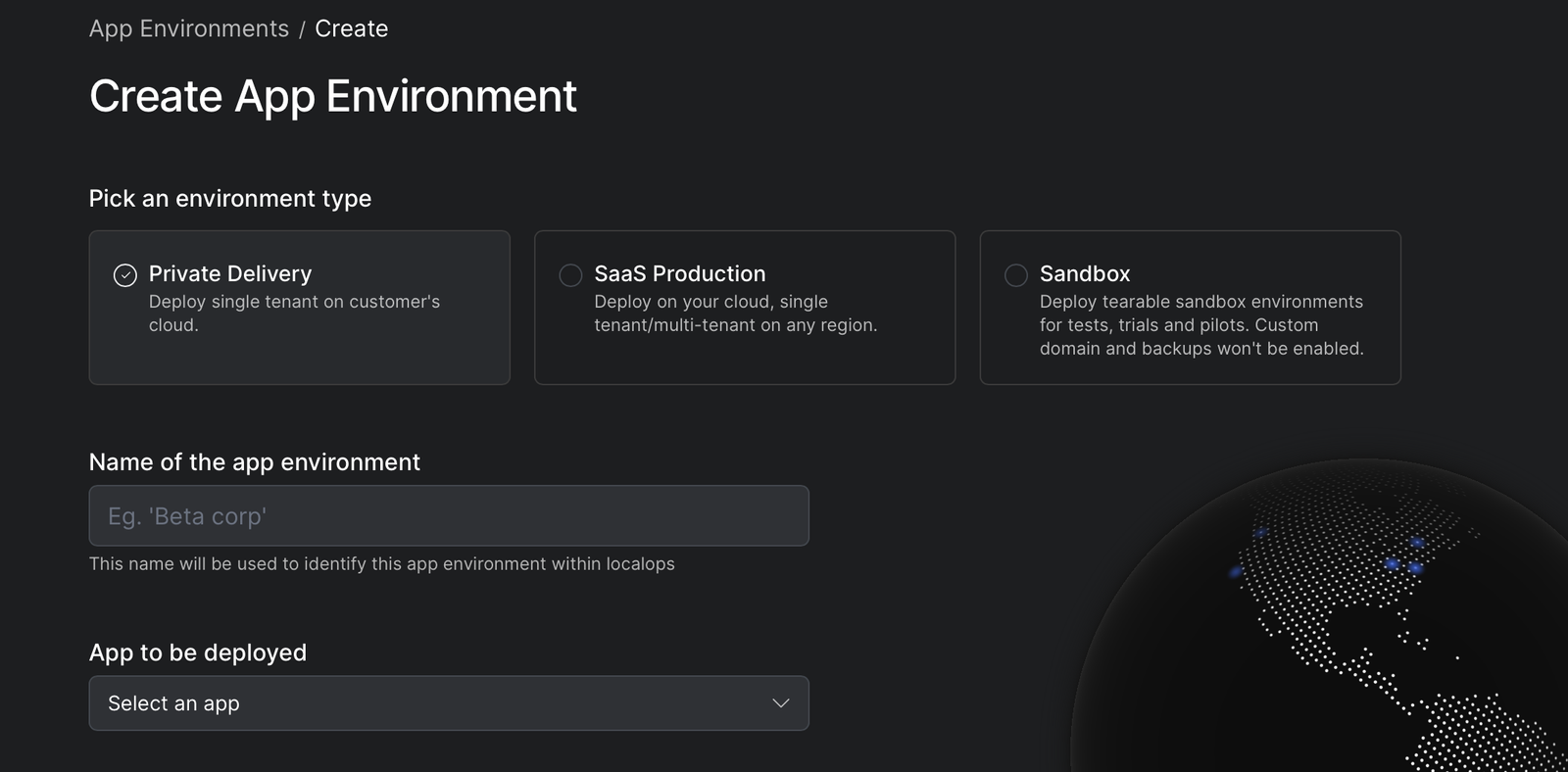This screenshot has width=1568, height=772.
Task: Click the 'Create App Environment' page heading
Action: [332, 97]
